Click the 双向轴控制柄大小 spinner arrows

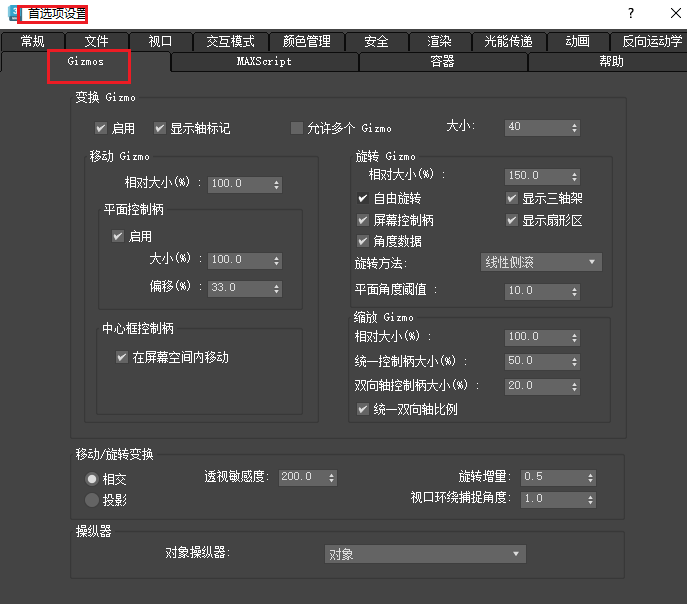(574, 386)
